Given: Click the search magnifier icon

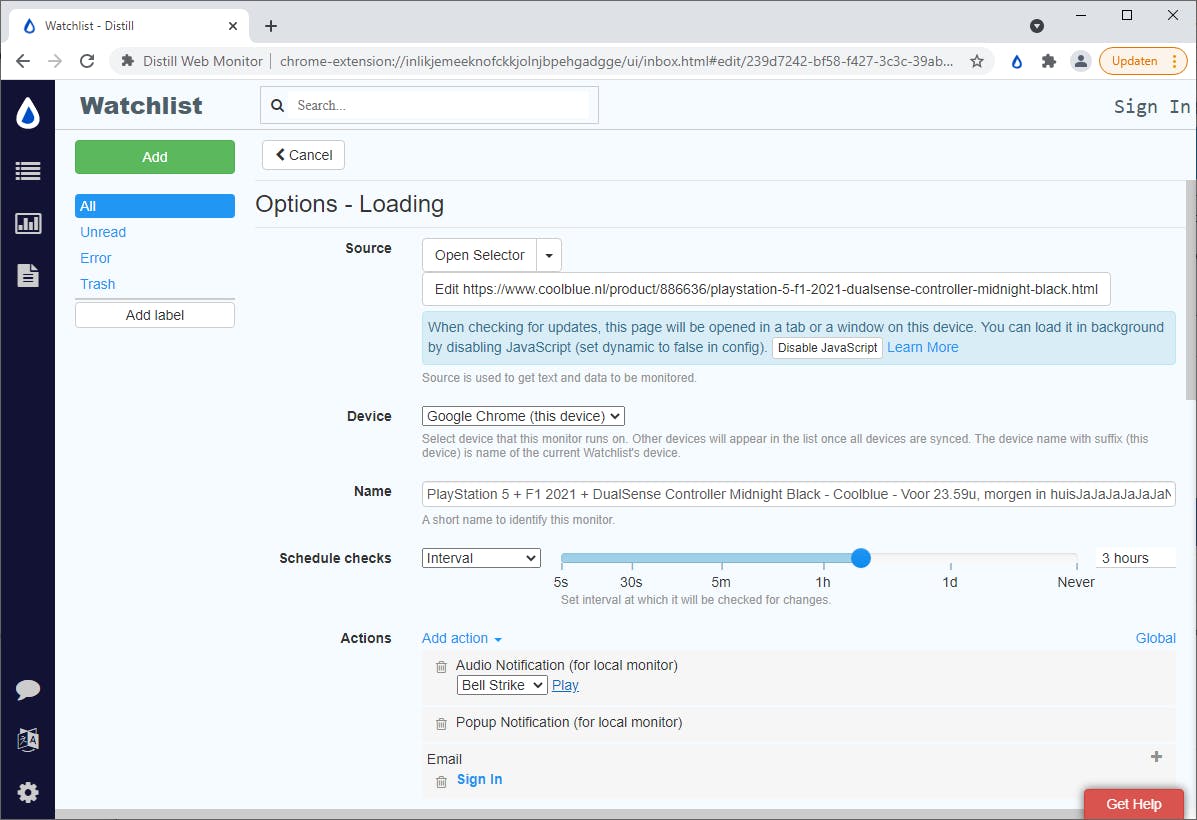Looking at the screenshot, I should (x=278, y=105).
